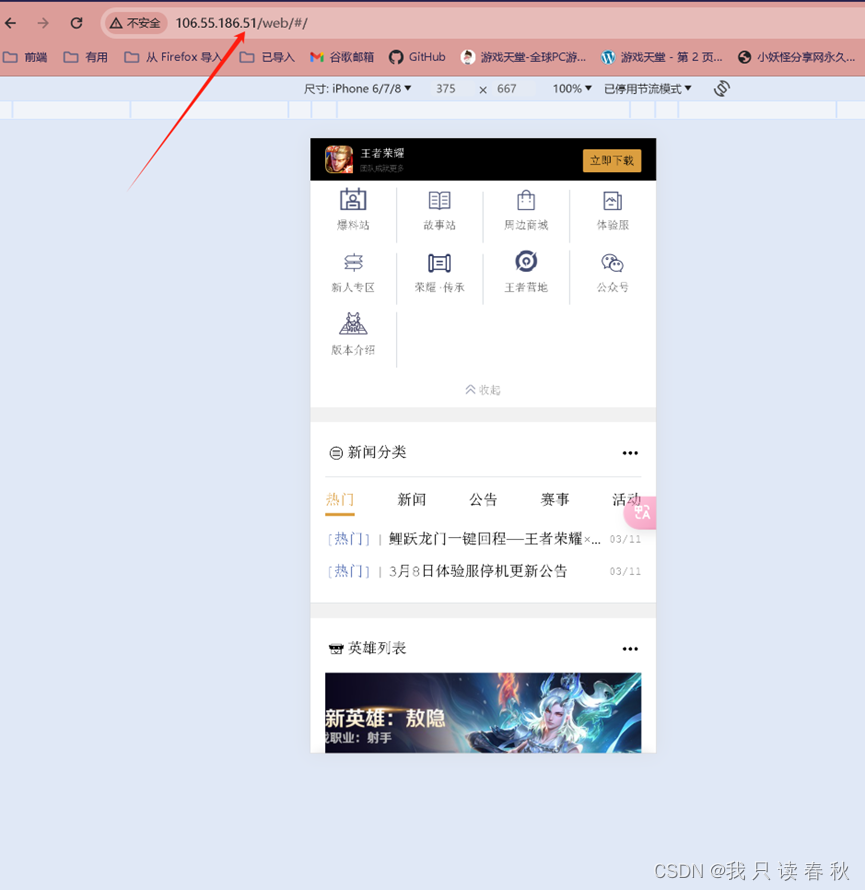
Task: Click the 立即下载 download button
Action: coord(612,159)
